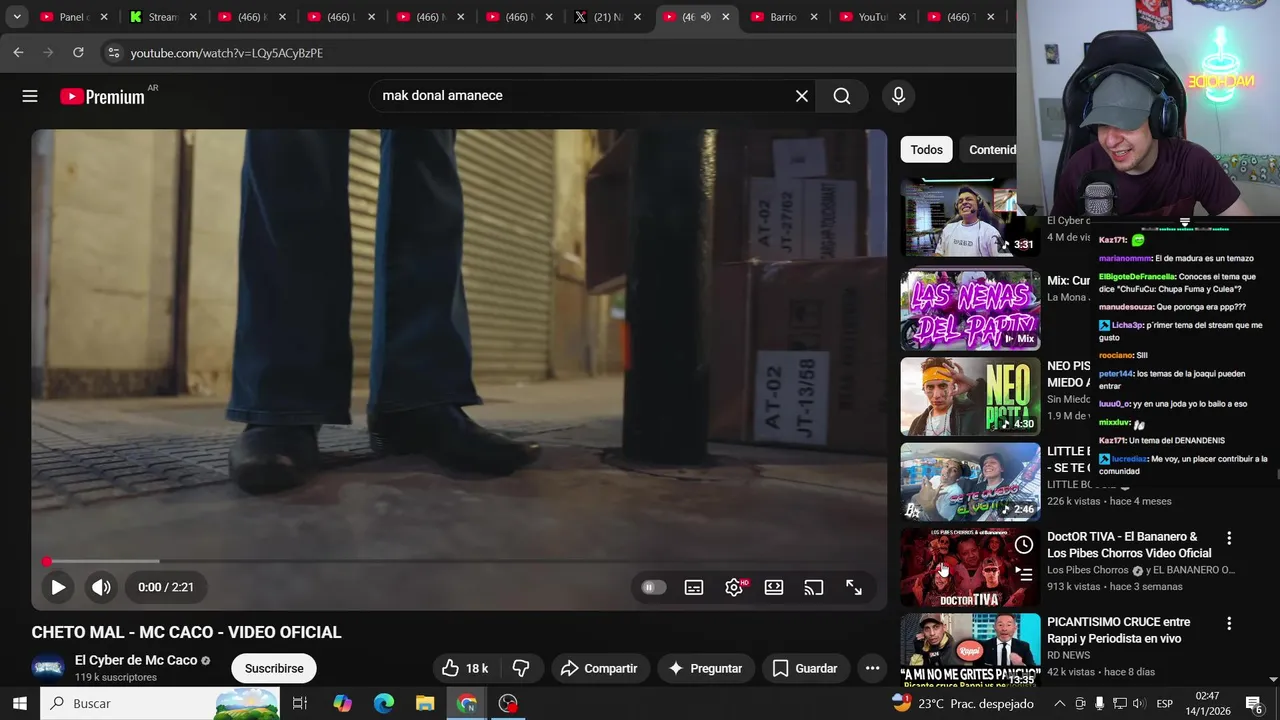Show hidden system tray icons
This screenshot has height=720, width=1280.
1060,703
